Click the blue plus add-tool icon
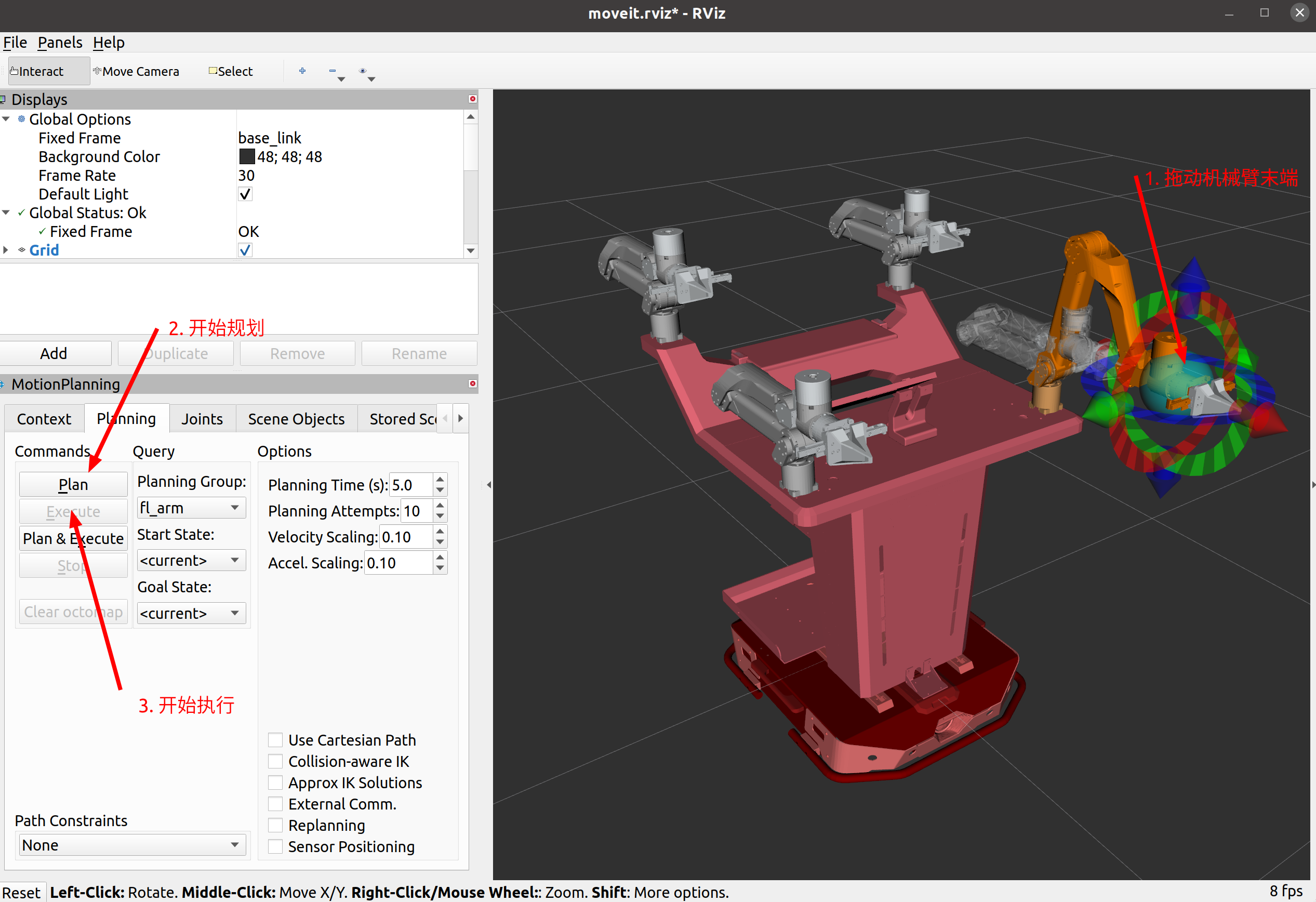1316x902 pixels. (x=302, y=71)
